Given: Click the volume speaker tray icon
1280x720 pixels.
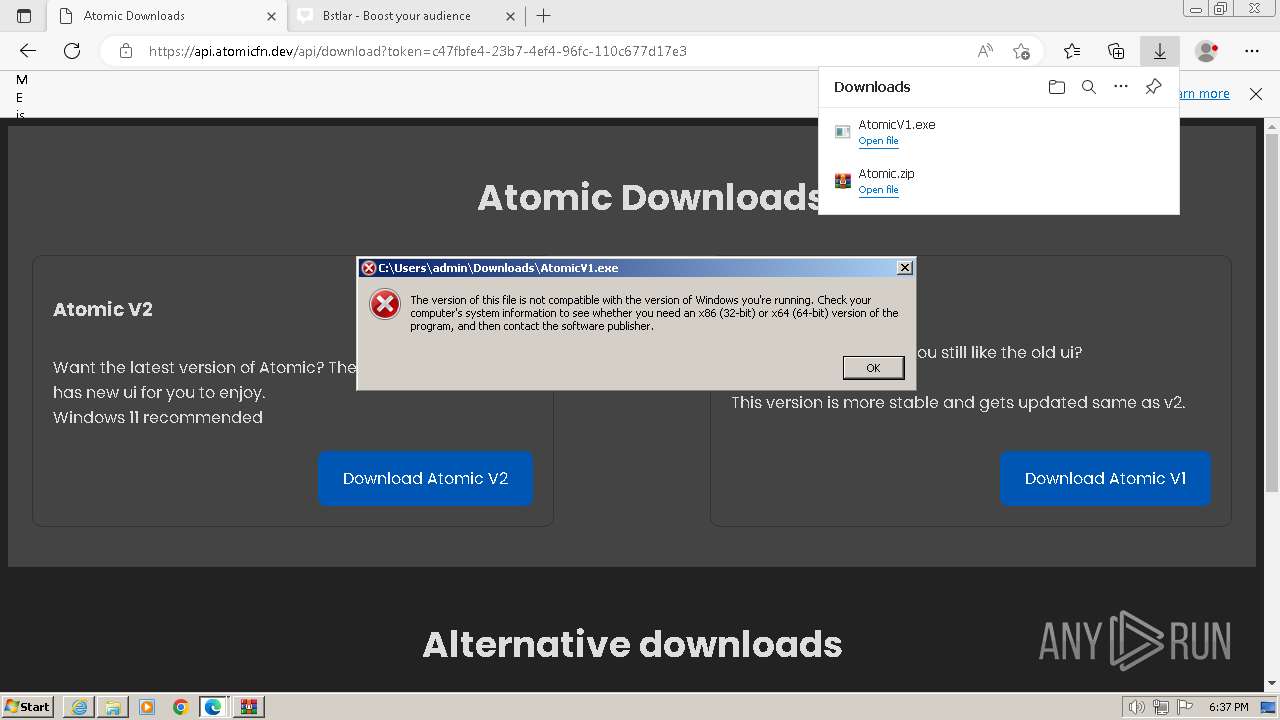Looking at the screenshot, I should click(1137, 707).
